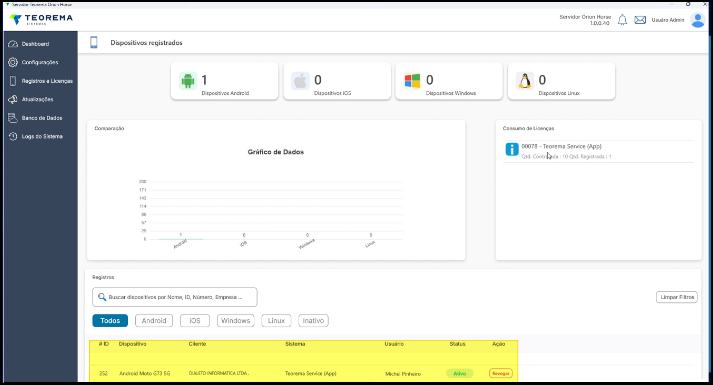Show Inativo devices filter
713x385 pixels.
(x=313, y=320)
